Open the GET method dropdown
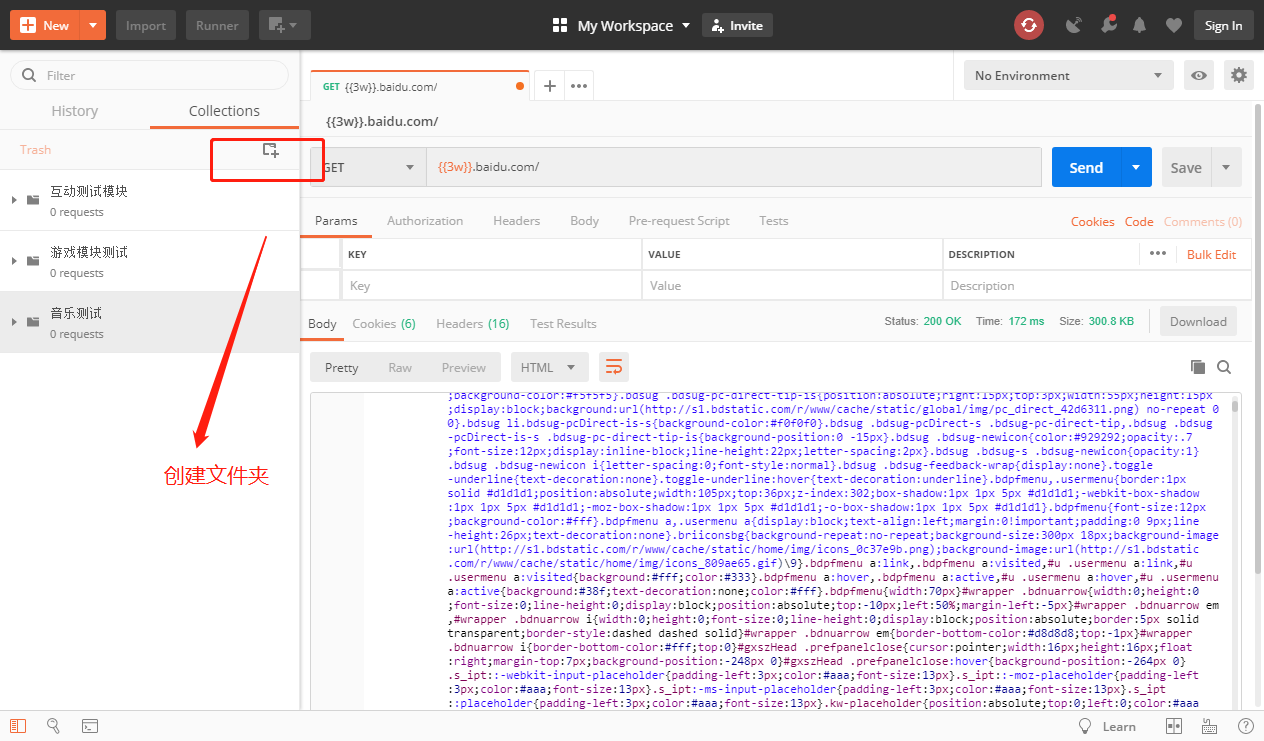Image resolution: width=1264 pixels, height=741 pixels. point(368,167)
